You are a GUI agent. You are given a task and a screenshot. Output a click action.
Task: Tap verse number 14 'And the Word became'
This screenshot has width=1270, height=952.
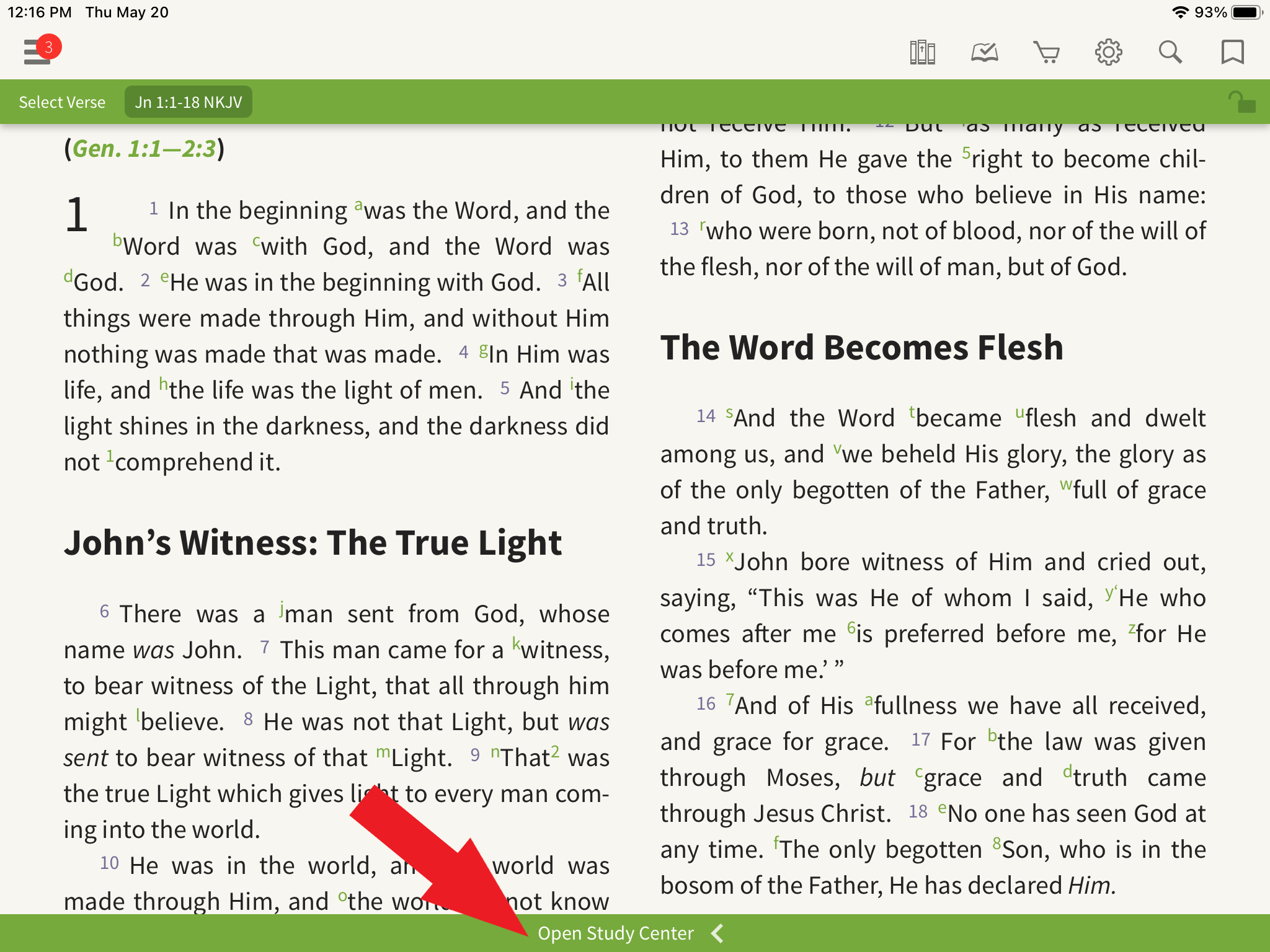(x=706, y=416)
